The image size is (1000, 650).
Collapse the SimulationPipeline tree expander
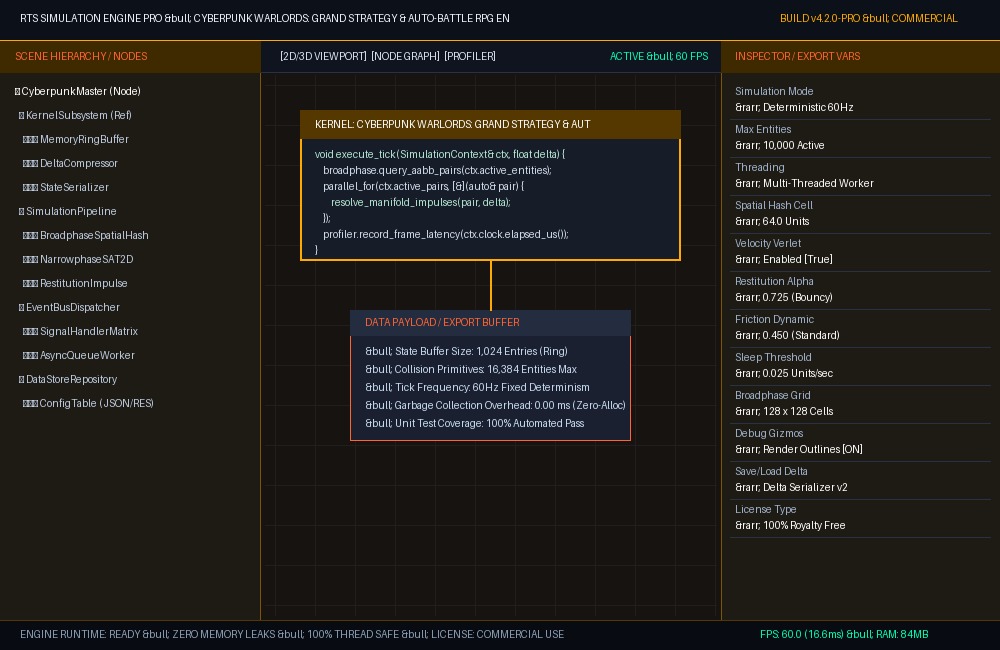22,211
